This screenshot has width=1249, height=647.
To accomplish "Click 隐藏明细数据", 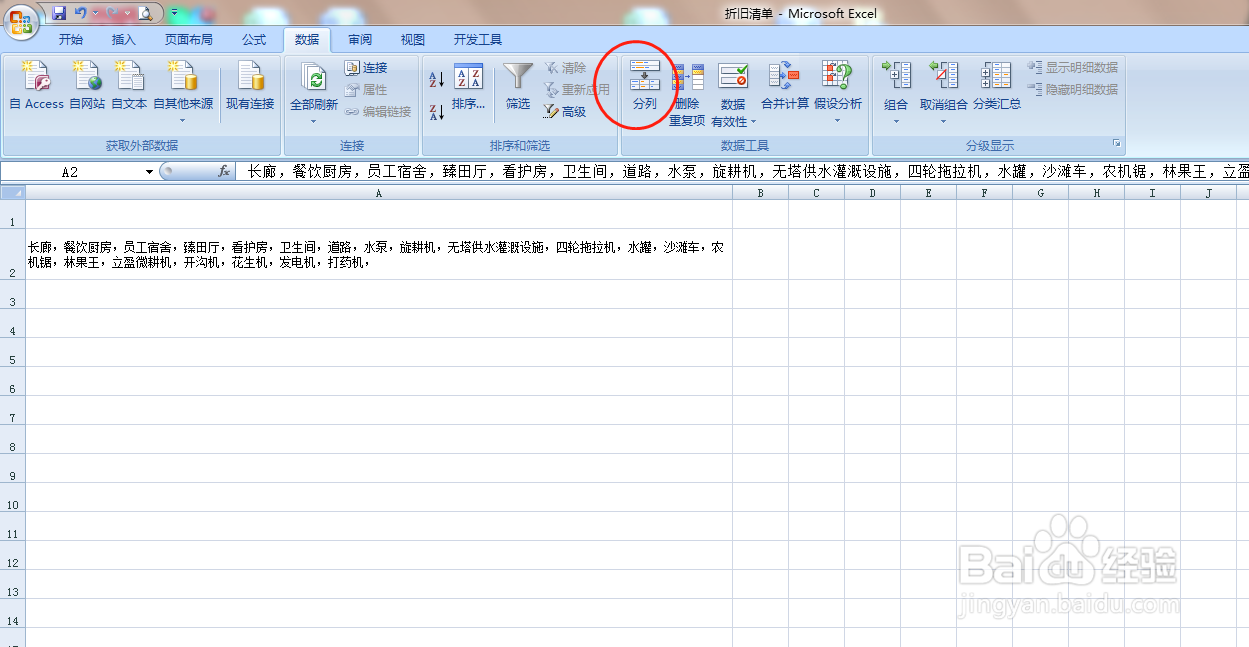I will point(1073,90).
